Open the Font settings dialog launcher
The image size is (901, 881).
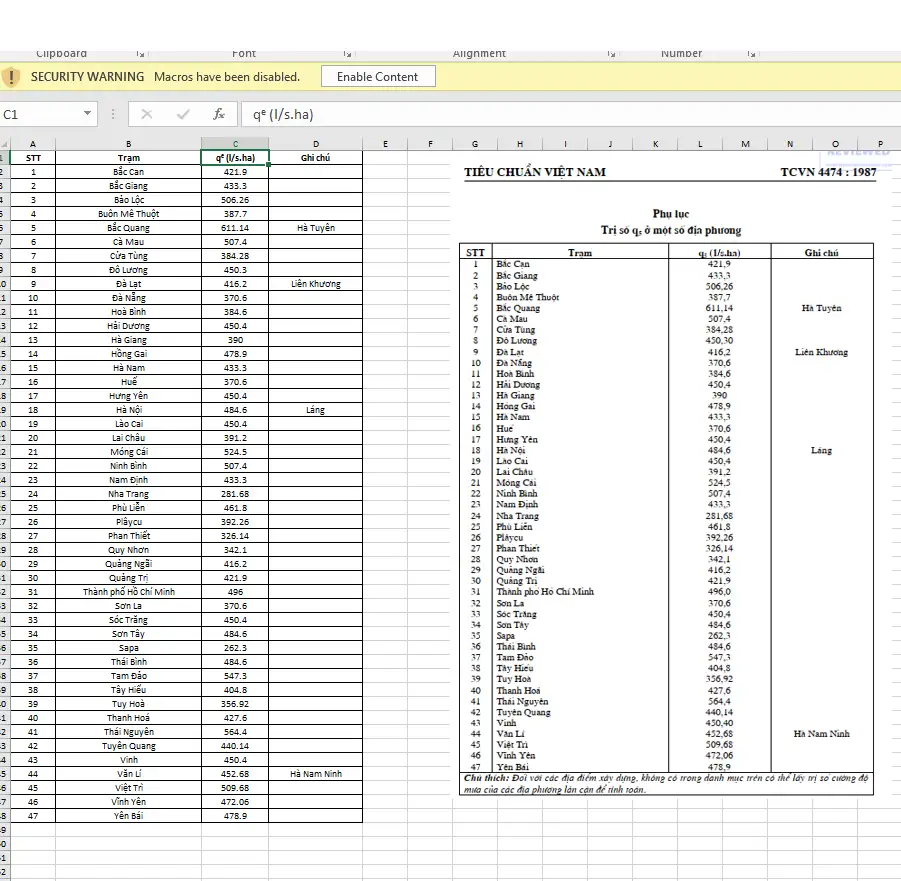[347, 54]
